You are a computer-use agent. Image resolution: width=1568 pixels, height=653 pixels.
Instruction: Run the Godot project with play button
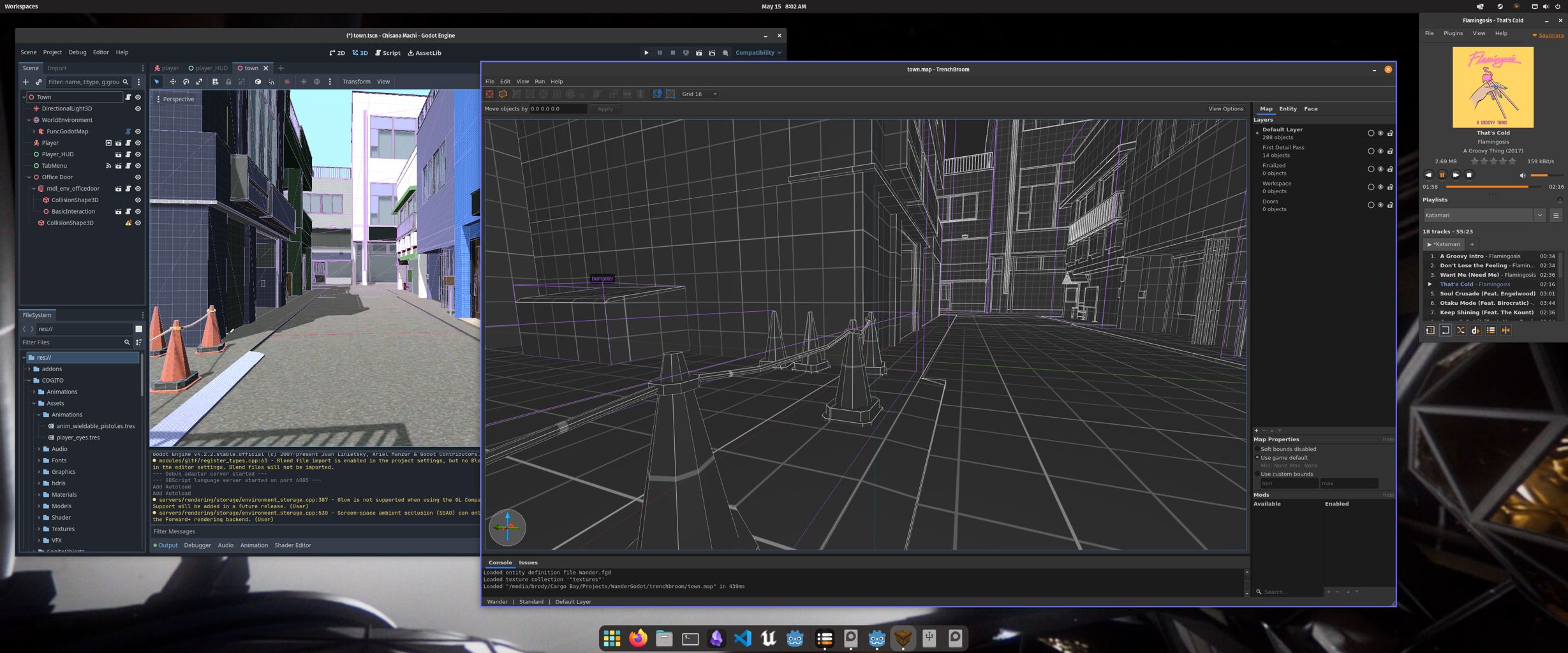pyautogui.click(x=646, y=53)
